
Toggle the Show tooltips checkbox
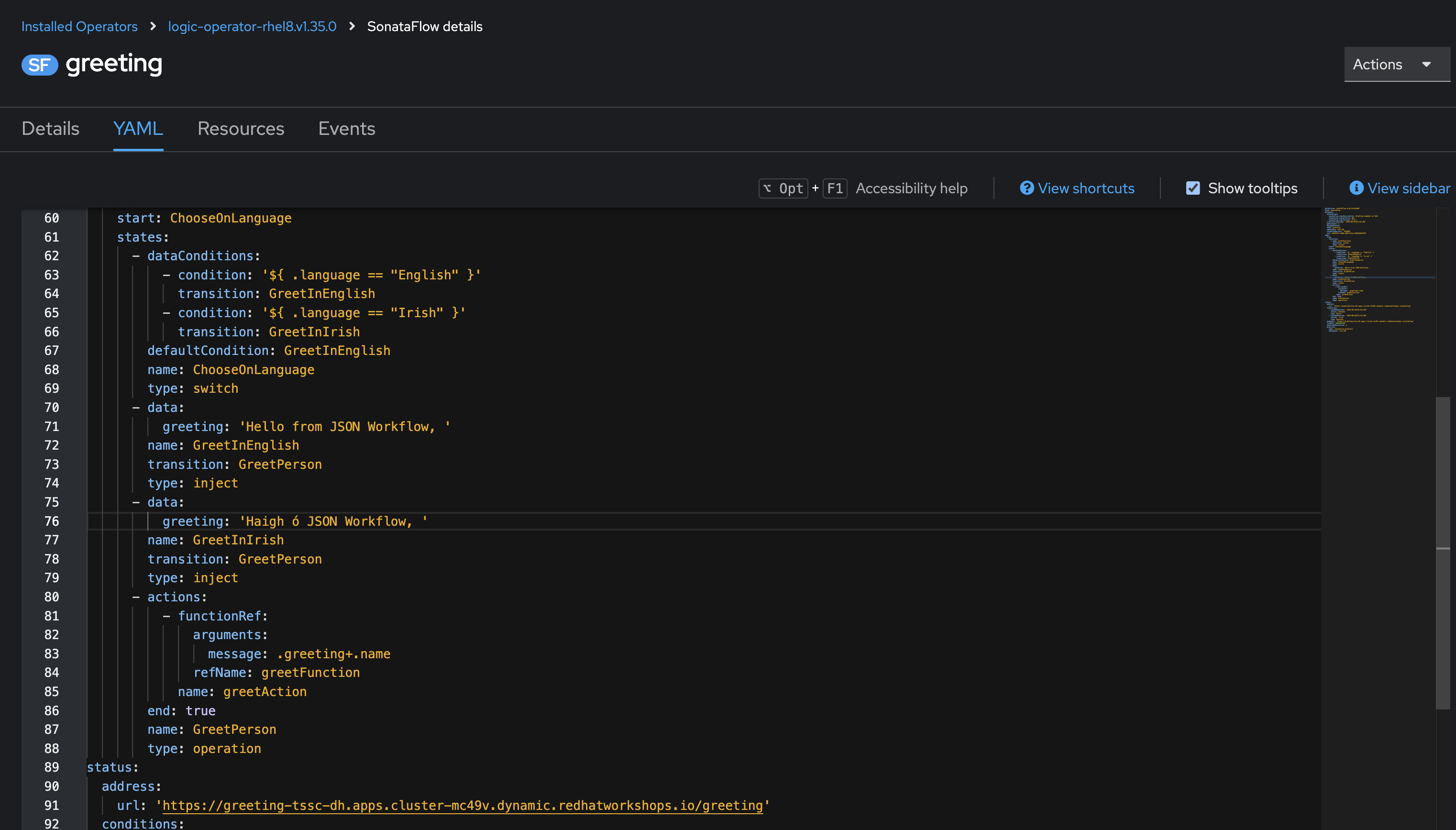tap(1193, 188)
